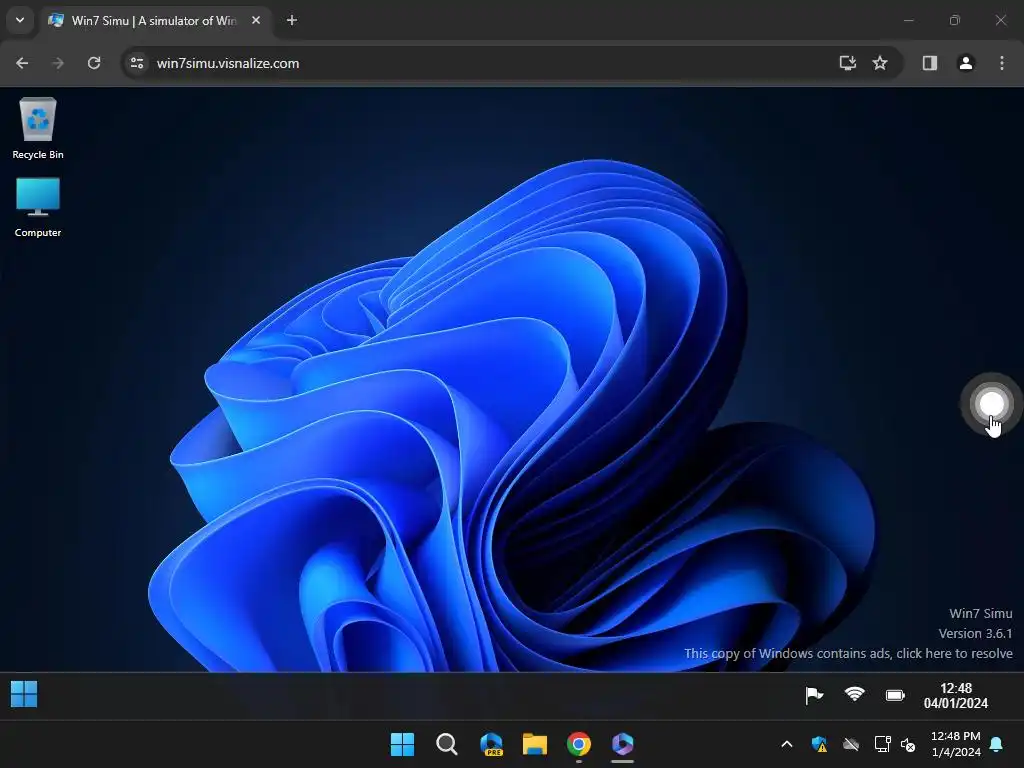
Task: Select the Win7 Simu tab
Action: tap(154, 21)
